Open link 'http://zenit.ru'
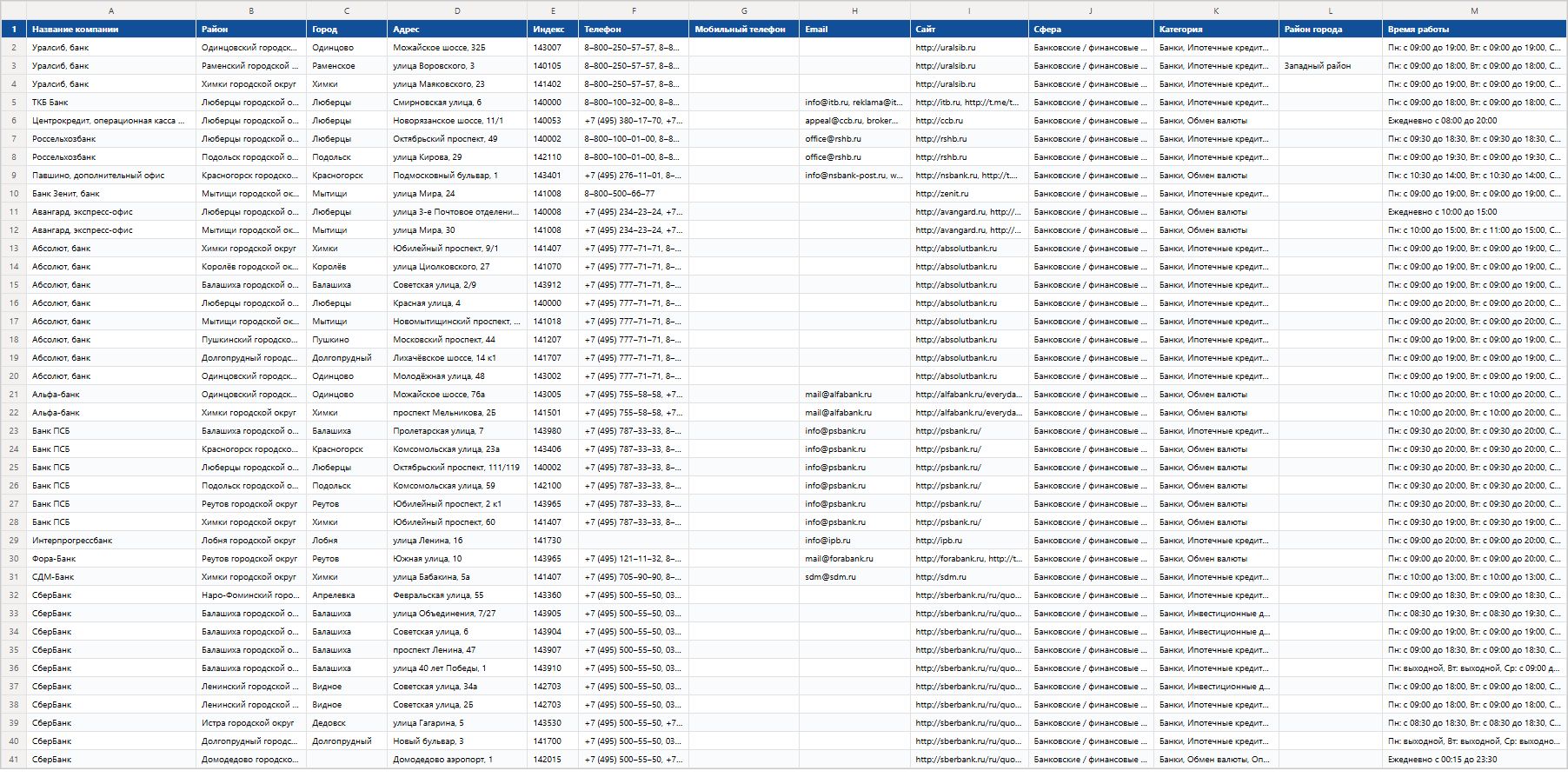1568x784 pixels. [x=942, y=194]
